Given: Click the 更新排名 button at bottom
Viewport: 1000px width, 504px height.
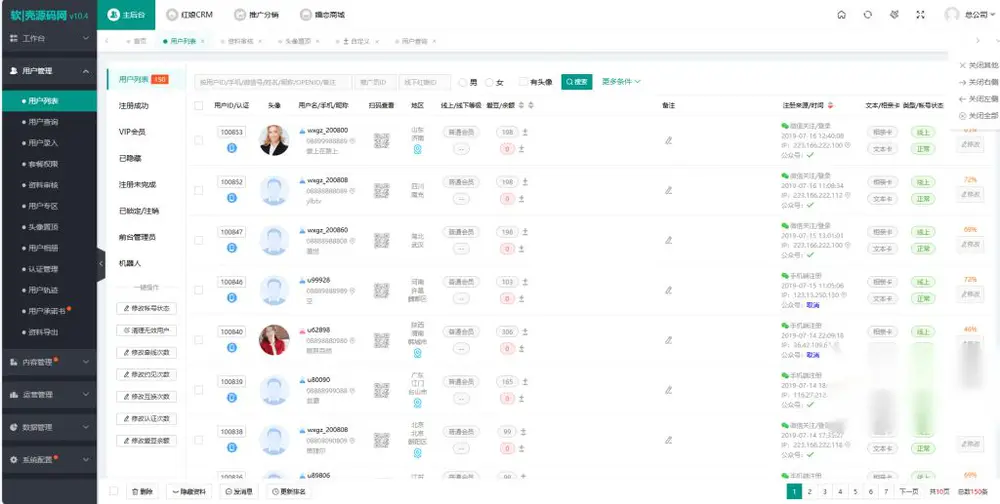Looking at the screenshot, I should 289,491.
